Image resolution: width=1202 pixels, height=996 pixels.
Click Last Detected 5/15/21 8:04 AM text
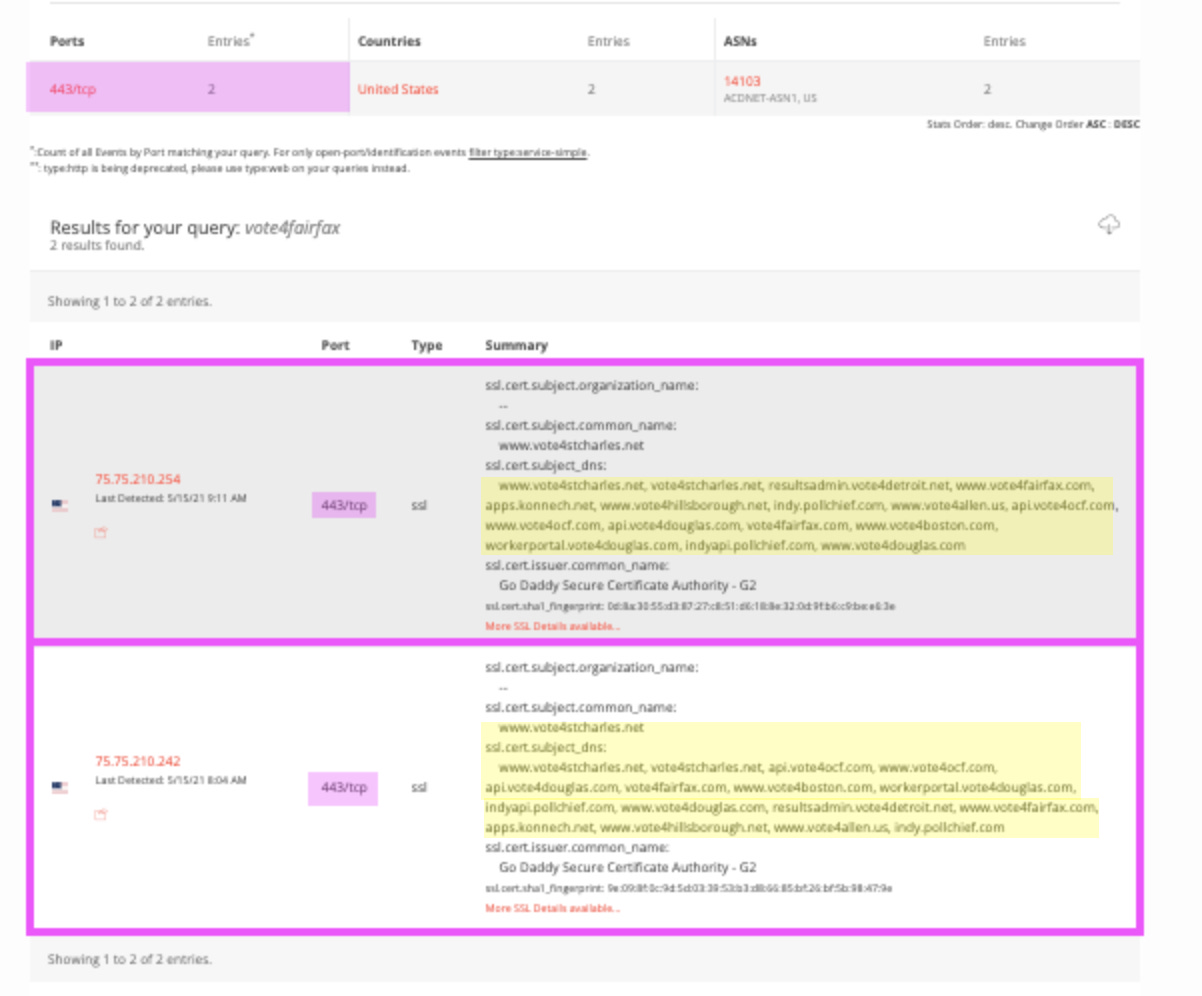point(171,780)
